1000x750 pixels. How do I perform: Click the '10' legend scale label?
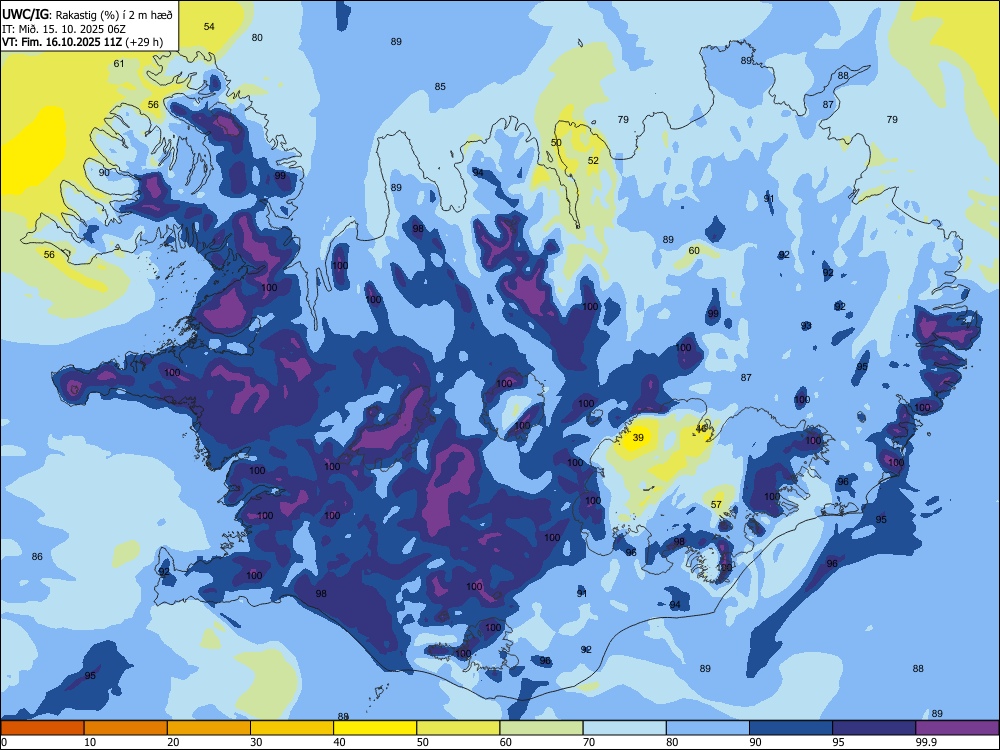click(90, 742)
